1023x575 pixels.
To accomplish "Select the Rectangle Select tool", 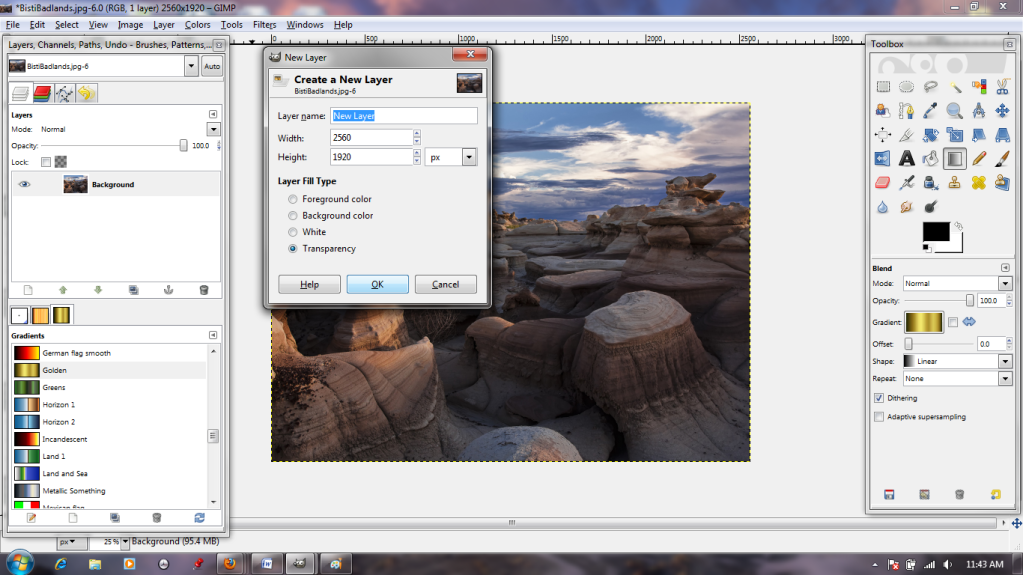I will point(883,87).
